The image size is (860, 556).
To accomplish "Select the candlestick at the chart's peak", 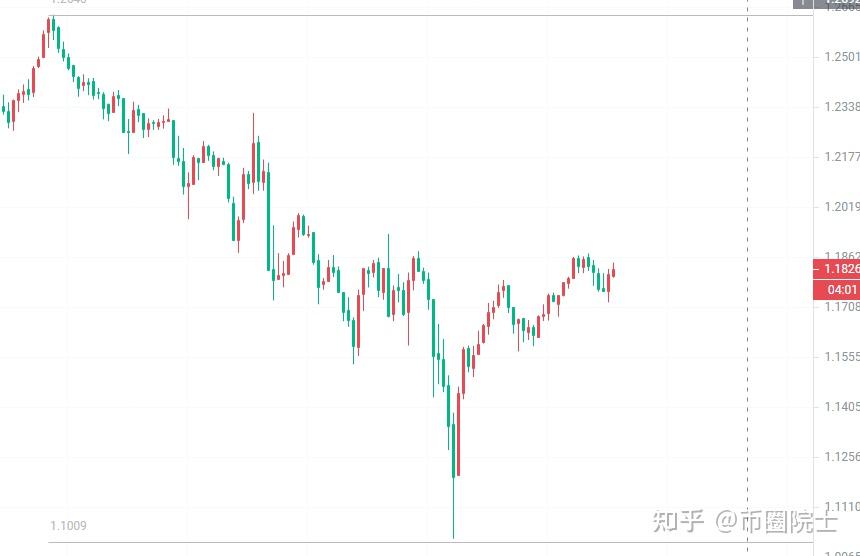I will [51, 28].
